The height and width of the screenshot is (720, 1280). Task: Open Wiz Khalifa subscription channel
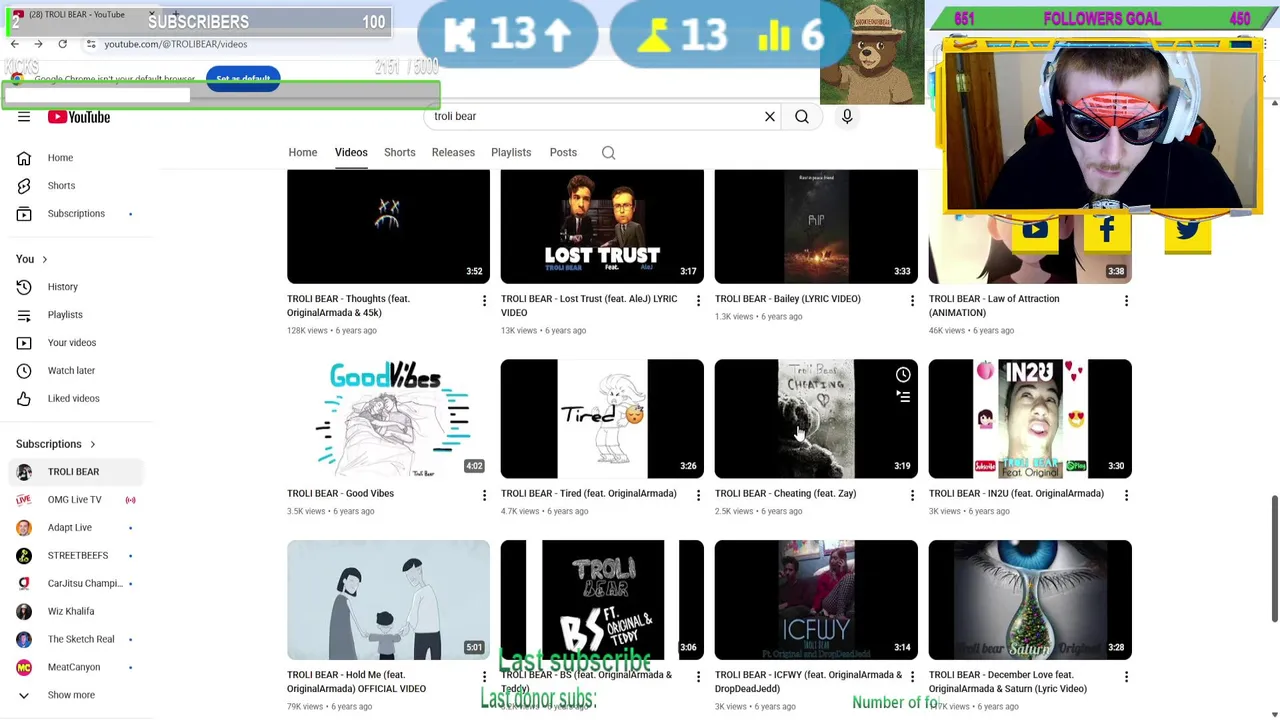coord(70,612)
